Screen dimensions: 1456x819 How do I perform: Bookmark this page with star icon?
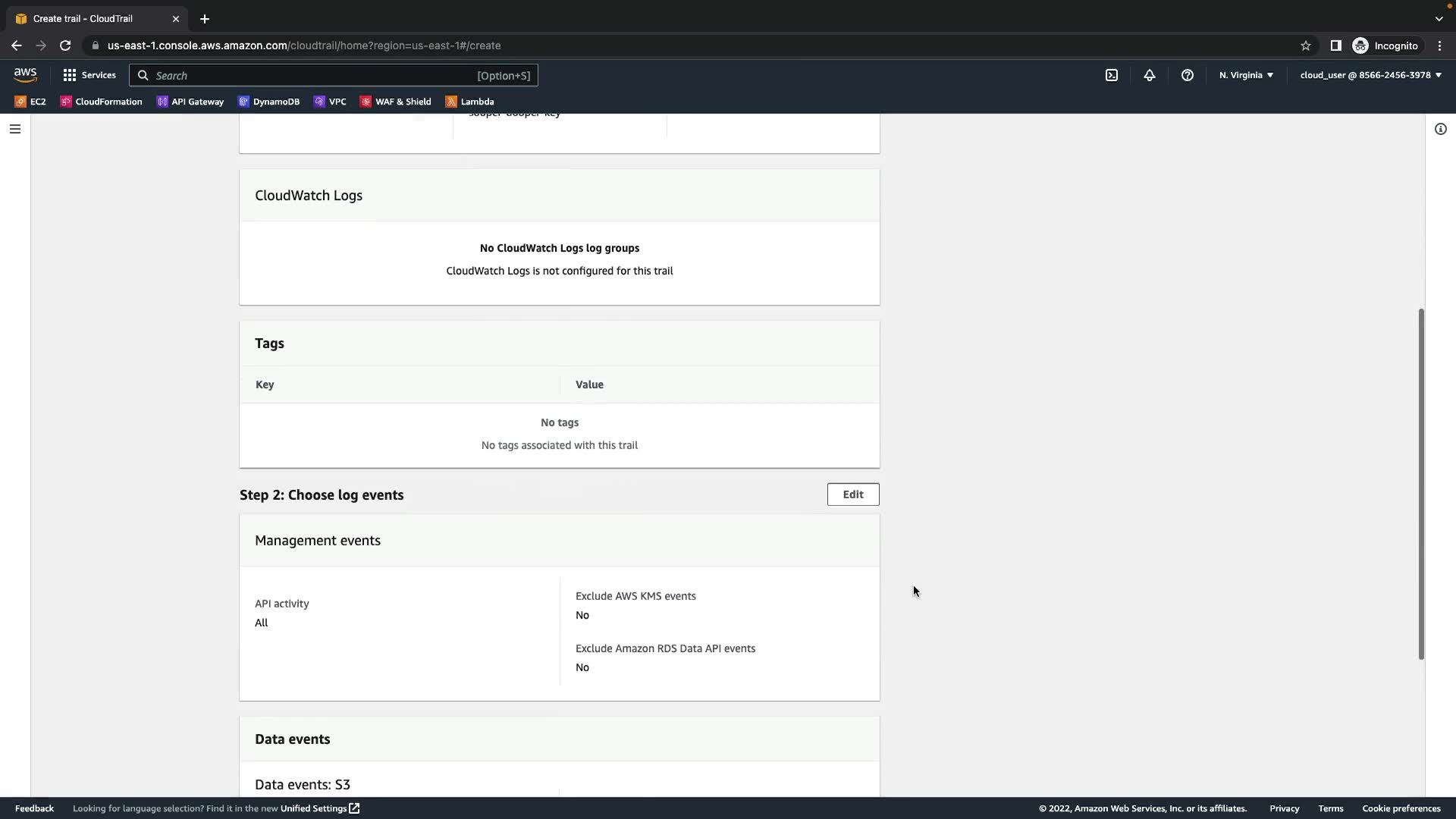tap(1306, 45)
